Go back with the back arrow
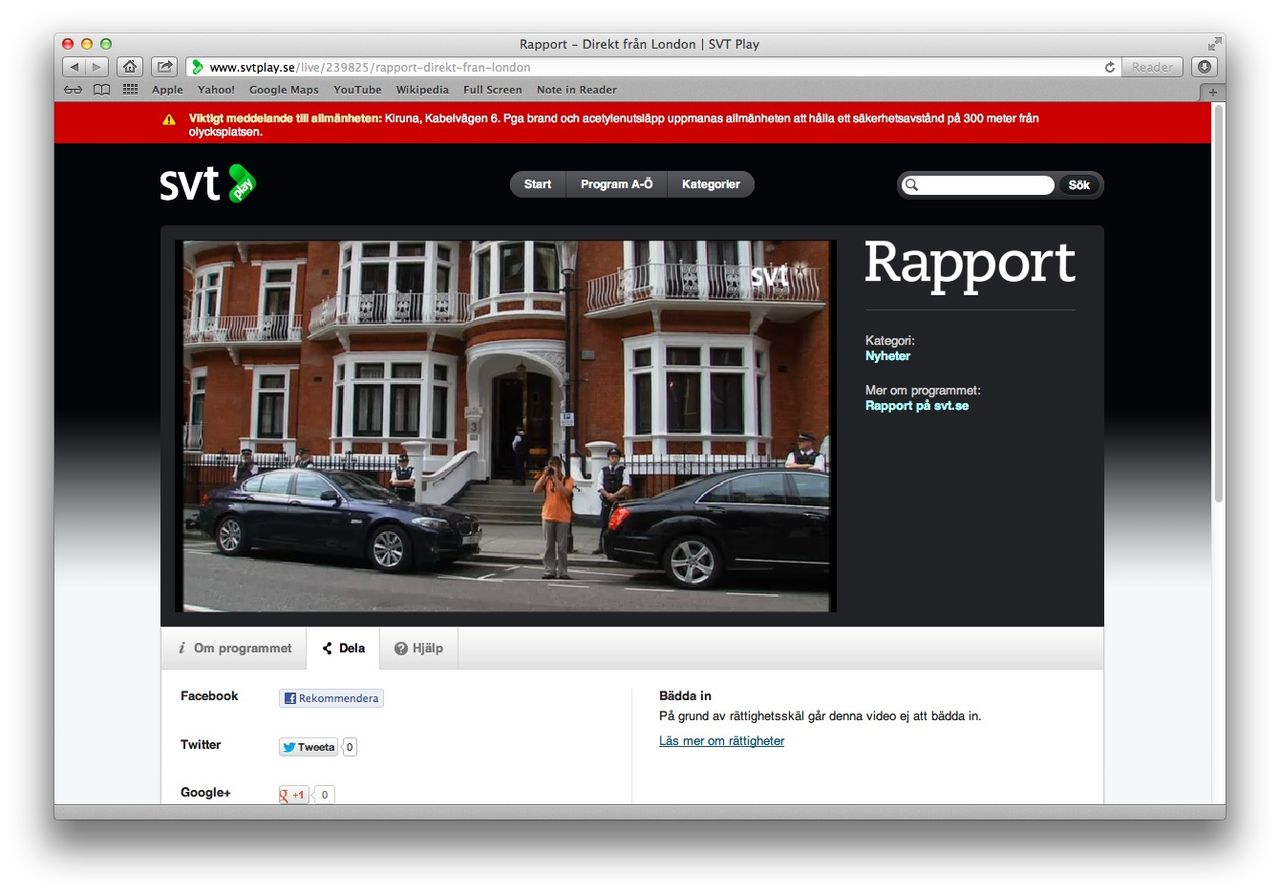 (75, 67)
